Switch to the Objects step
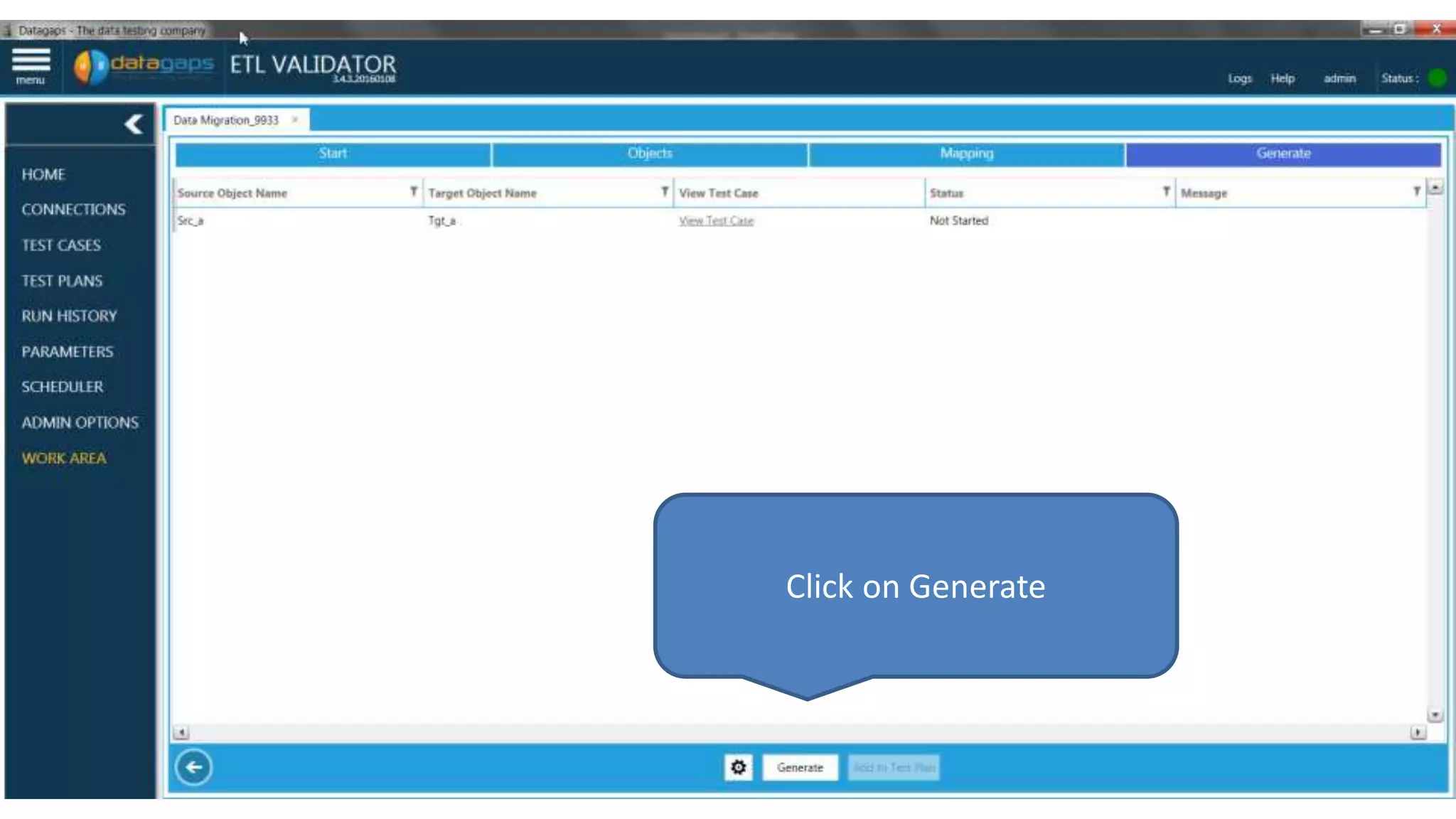Viewport: 1456px width, 819px height. 650,154
